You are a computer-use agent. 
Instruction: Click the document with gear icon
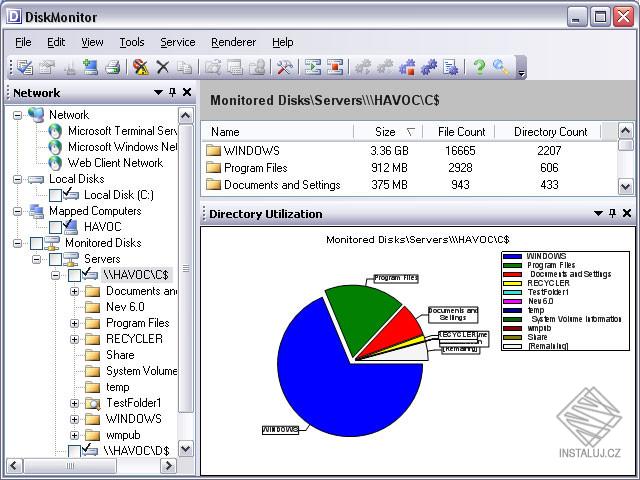click(451, 67)
